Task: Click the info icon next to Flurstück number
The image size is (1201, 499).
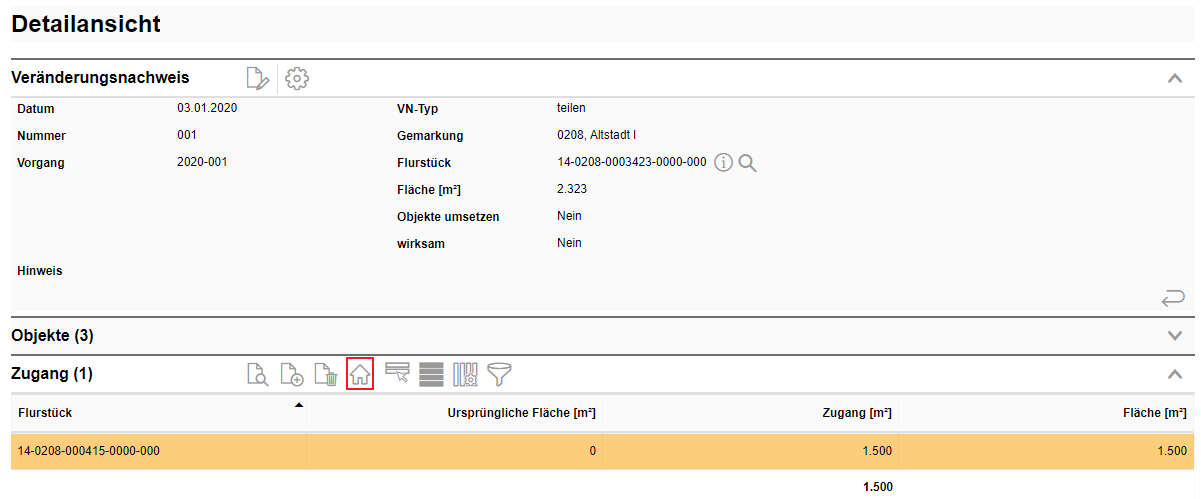Action: (724, 163)
